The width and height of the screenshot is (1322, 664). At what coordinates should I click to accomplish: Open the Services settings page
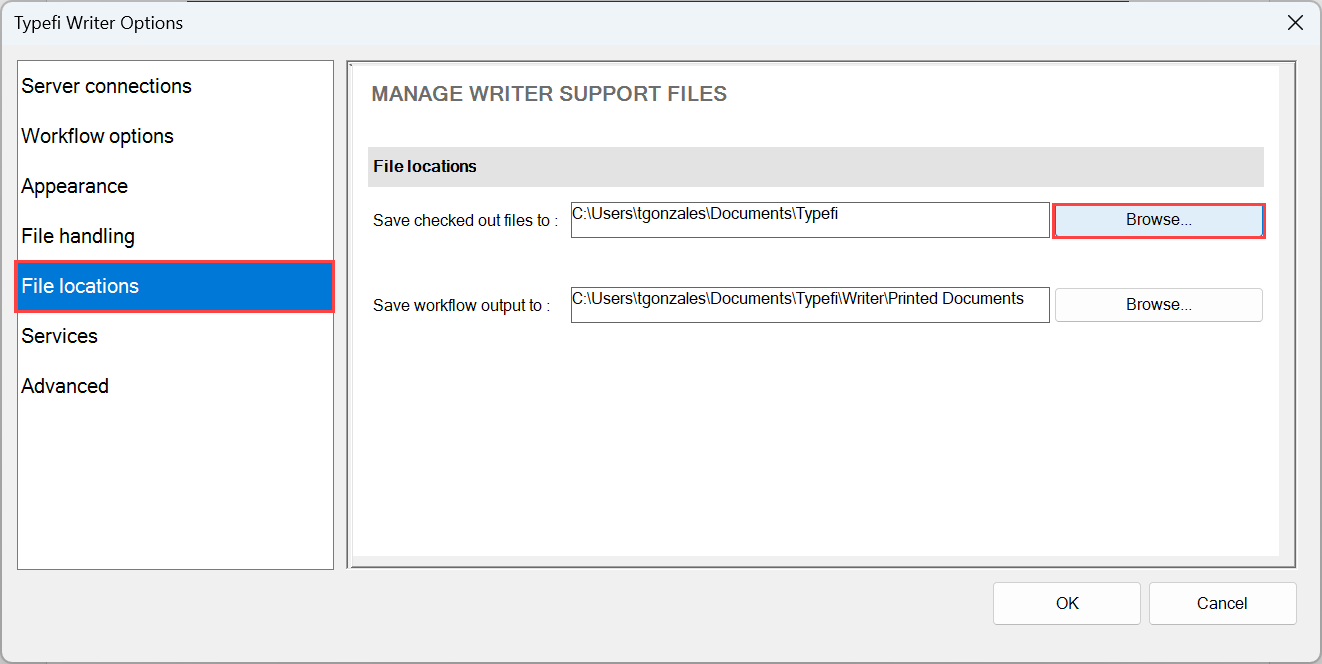coord(59,336)
